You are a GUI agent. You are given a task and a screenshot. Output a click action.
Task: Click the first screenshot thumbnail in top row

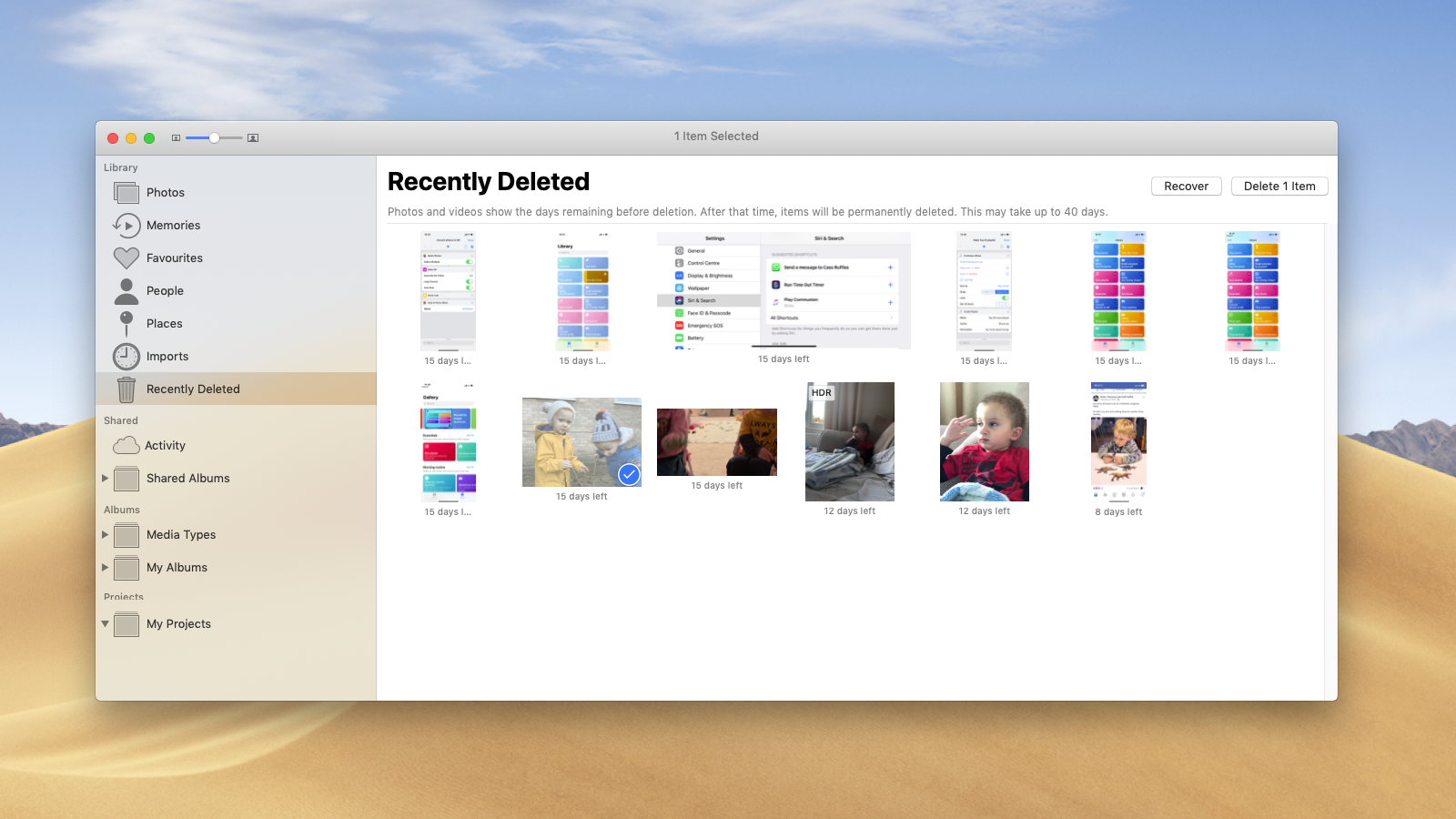coord(448,291)
